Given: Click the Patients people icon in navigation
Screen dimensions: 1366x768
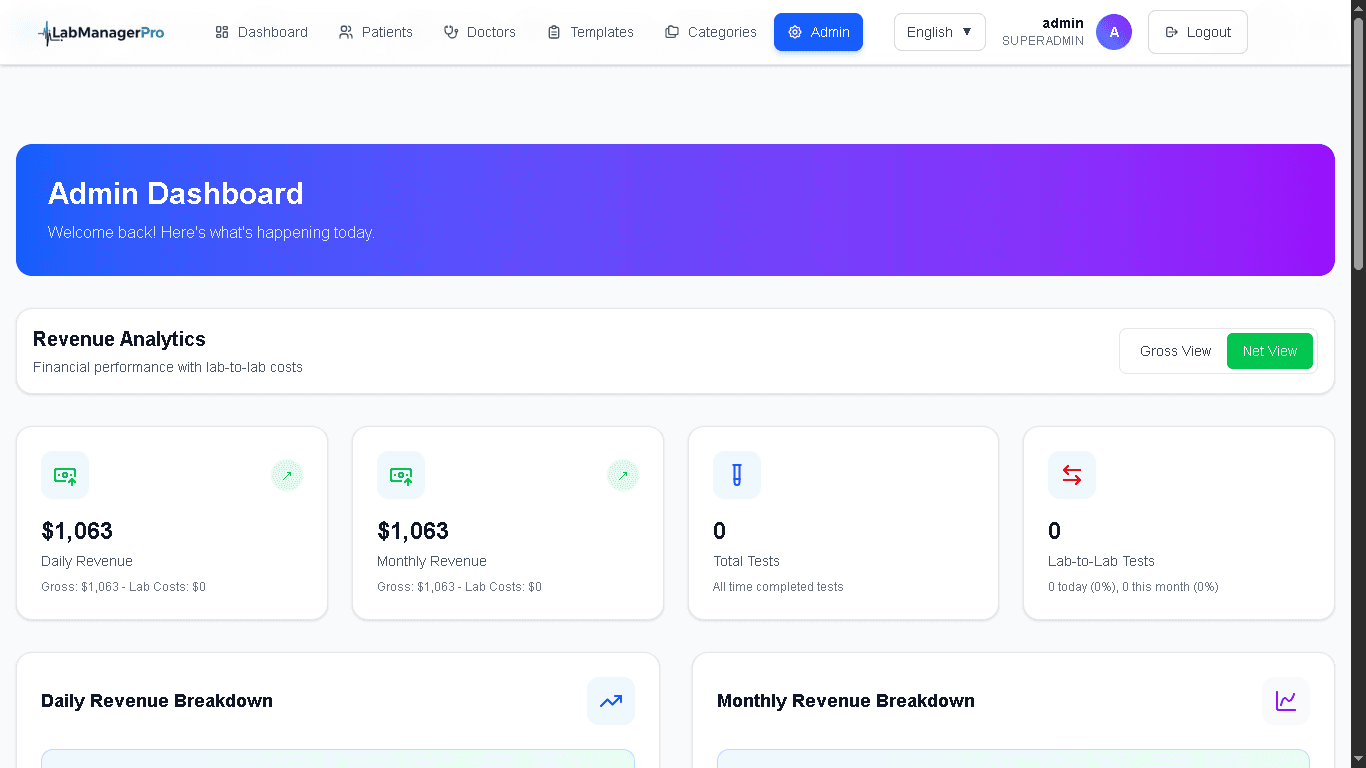Looking at the screenshot, I should click(x=345, y=31).
